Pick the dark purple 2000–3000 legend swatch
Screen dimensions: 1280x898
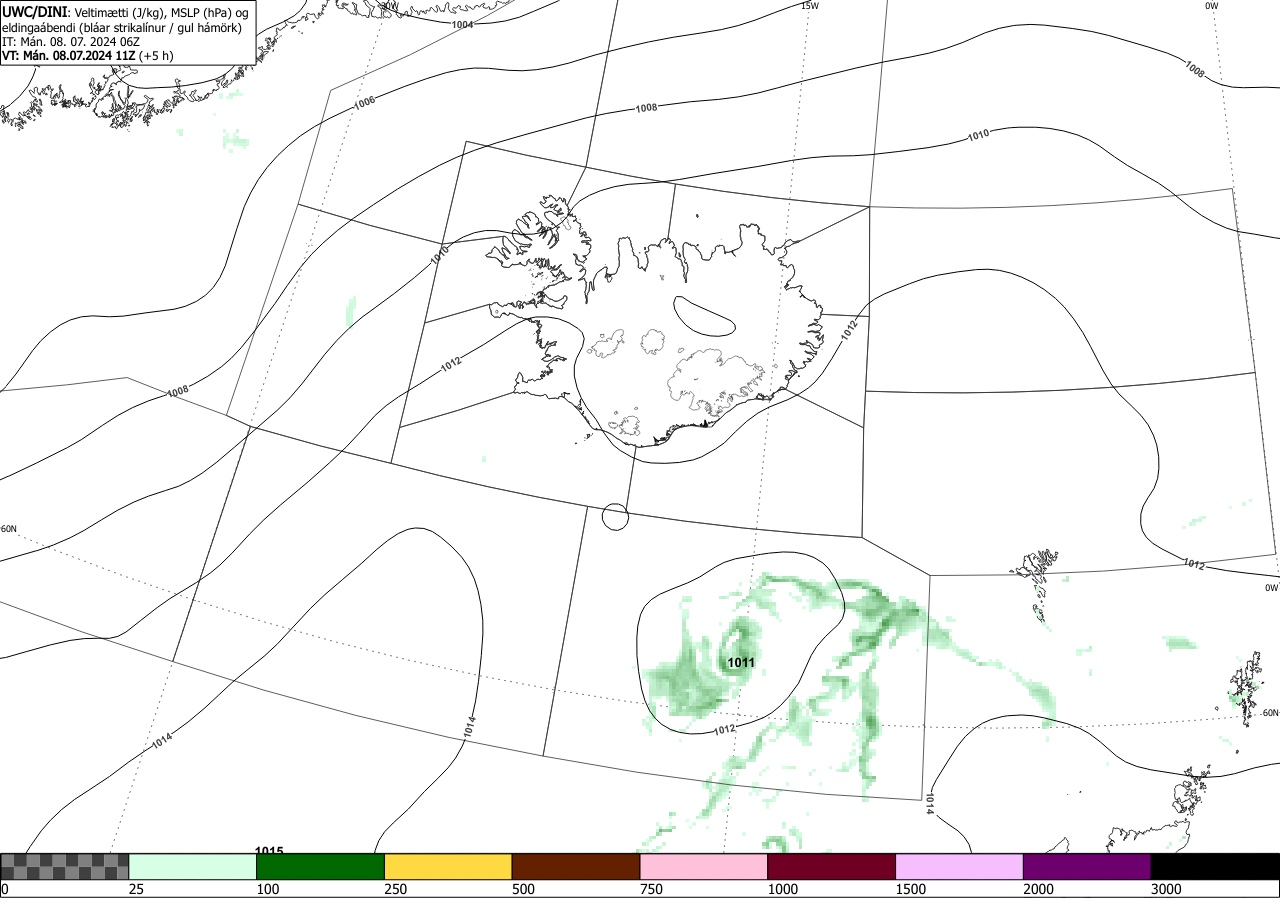point(1087,866)
